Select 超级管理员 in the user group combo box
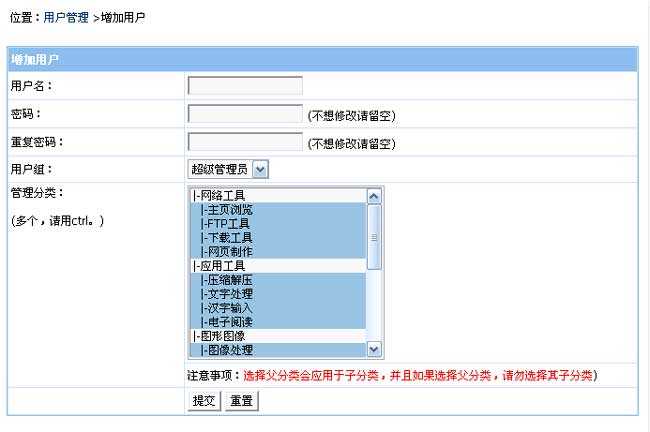This screenshot has height=432, width=650. 220,170
